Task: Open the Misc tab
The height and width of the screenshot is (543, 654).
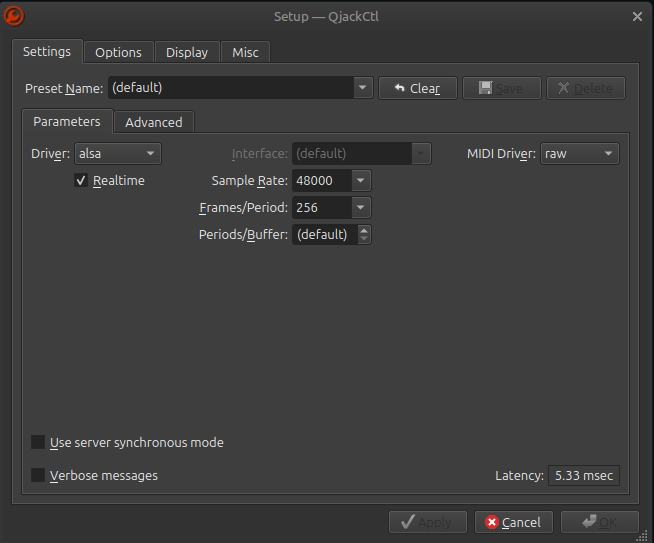Action: (245, 53)
